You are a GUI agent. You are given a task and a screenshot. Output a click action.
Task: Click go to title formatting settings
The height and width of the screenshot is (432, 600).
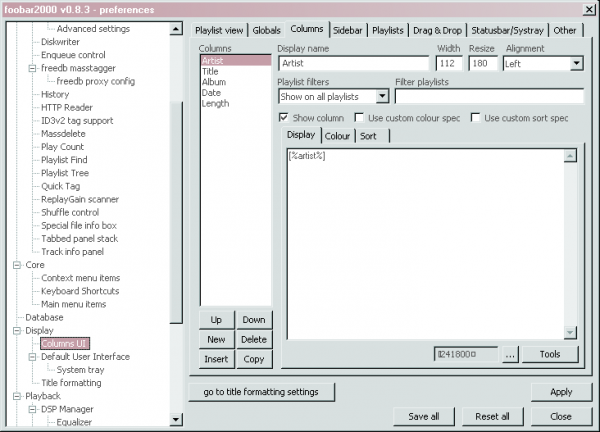pyautogui.click(x=262, y=391)
